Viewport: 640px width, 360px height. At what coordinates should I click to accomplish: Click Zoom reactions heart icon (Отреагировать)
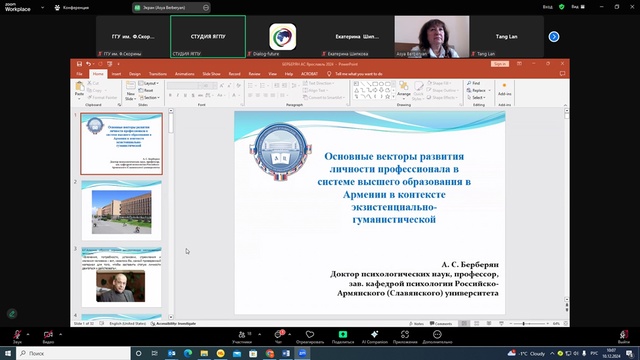(x=310, y=334)
